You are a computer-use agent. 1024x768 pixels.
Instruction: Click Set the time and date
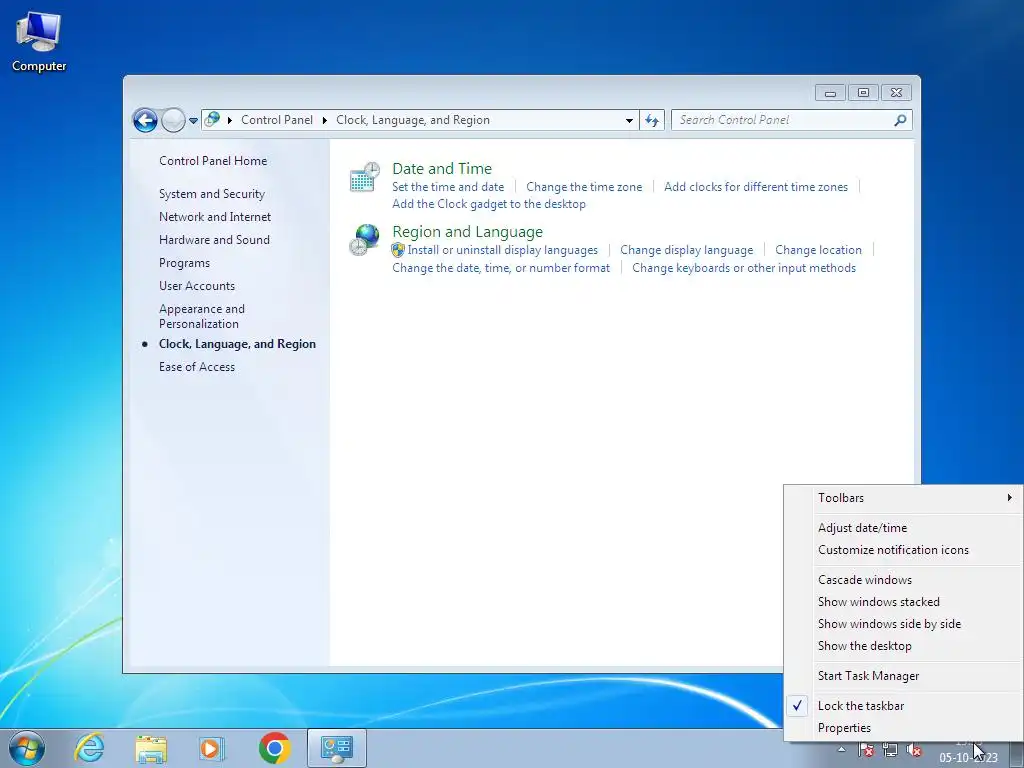coord(447,187)
